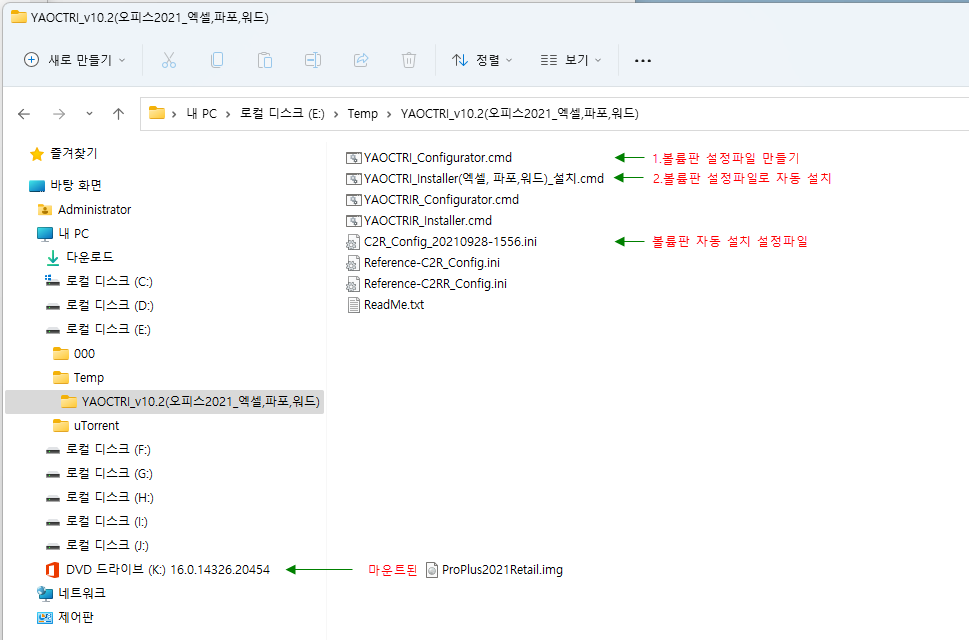This screenshot has height=640, width=969.
Task: Select YAOCTRIR_Installer.cmd file
Action: click(428, 221)
